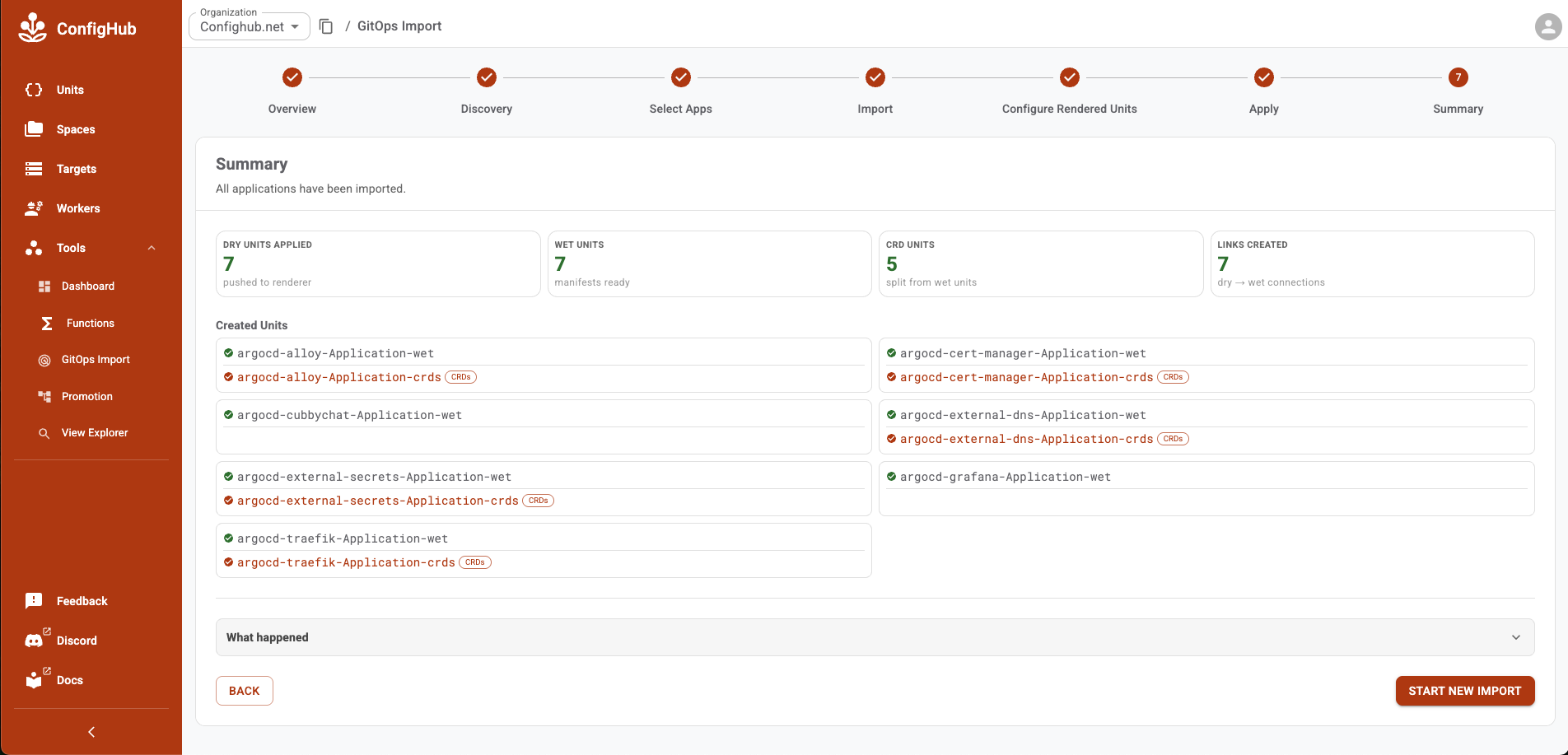
Task: Open Units via its braces icon
Action: coord(34,90)
